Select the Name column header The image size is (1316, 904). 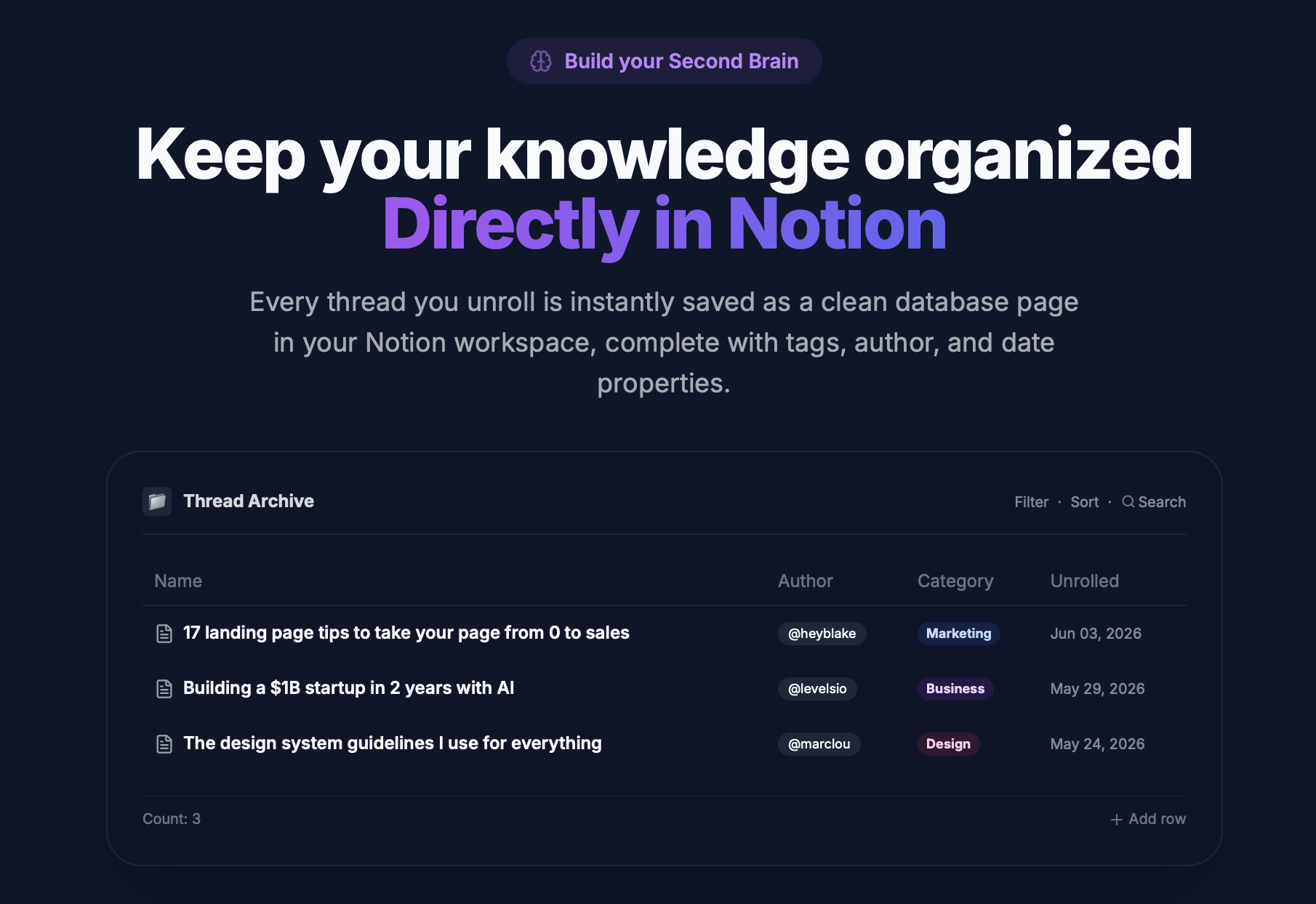point(178,581)
